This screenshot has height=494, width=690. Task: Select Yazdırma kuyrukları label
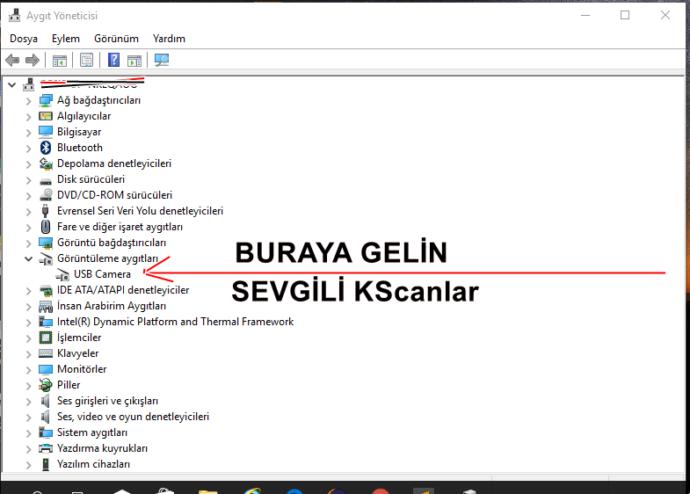pyautogui.click(x=102, y=448)
